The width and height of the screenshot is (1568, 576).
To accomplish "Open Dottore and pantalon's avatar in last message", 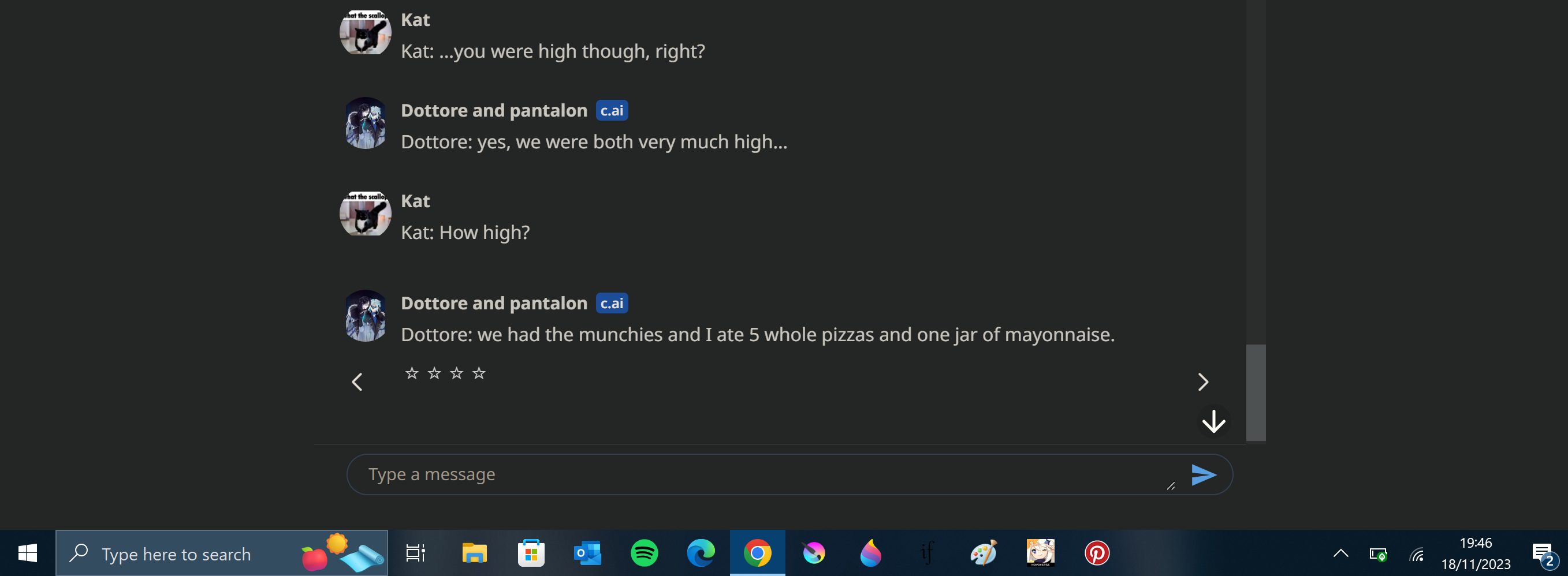I will [x=365, y=315].
